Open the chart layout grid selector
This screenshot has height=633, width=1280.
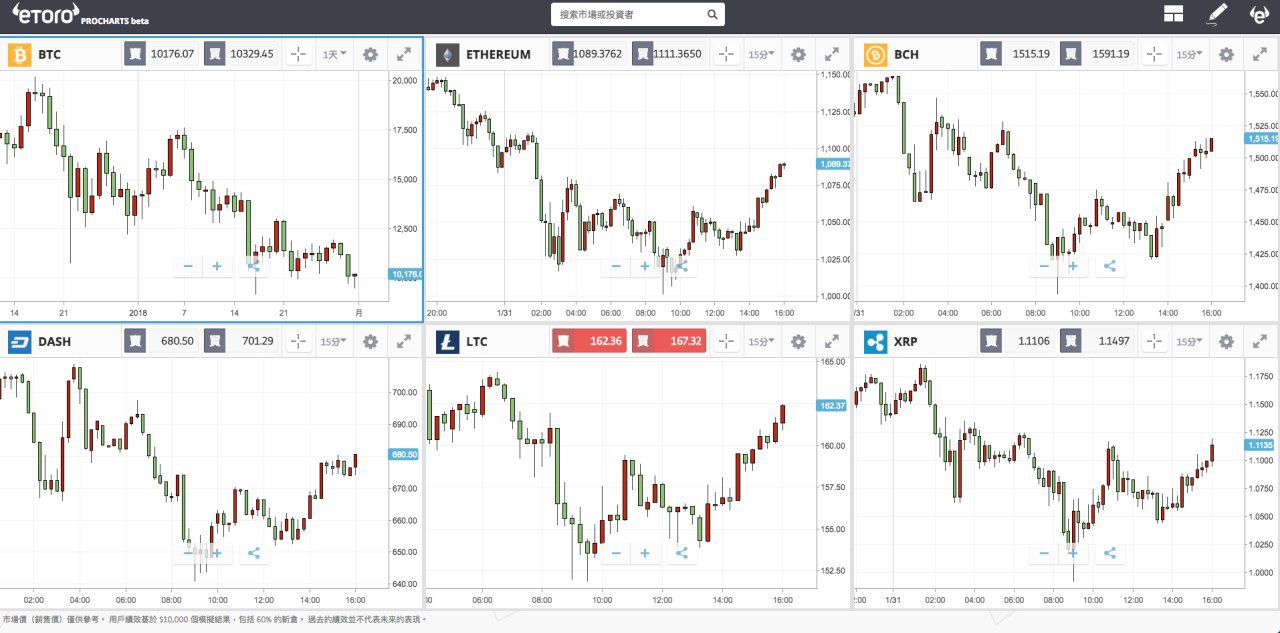click(1173, 14)
